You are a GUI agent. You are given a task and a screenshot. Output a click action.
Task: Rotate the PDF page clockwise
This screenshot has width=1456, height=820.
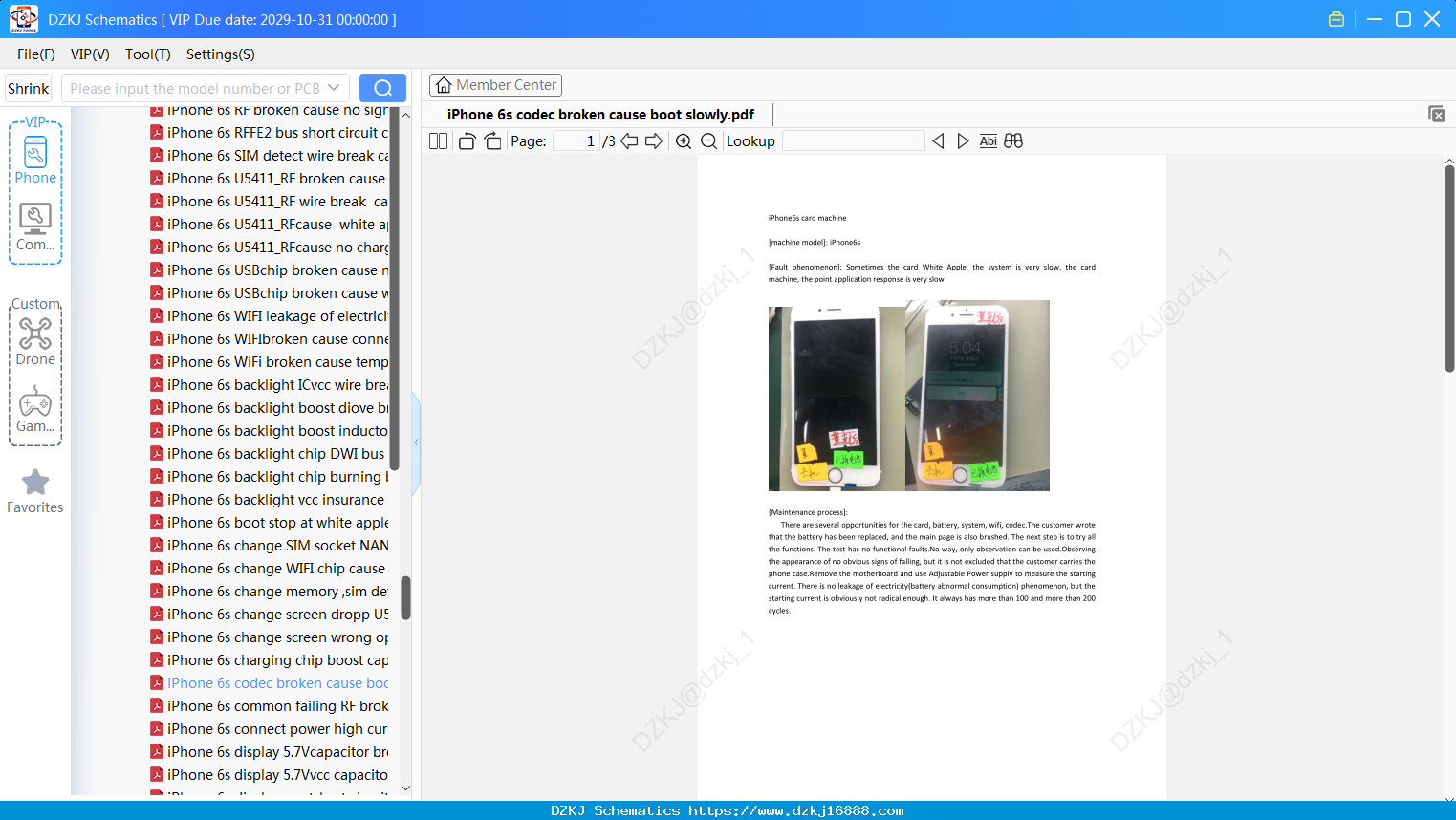pyautogui.click(x=492, y=141)
